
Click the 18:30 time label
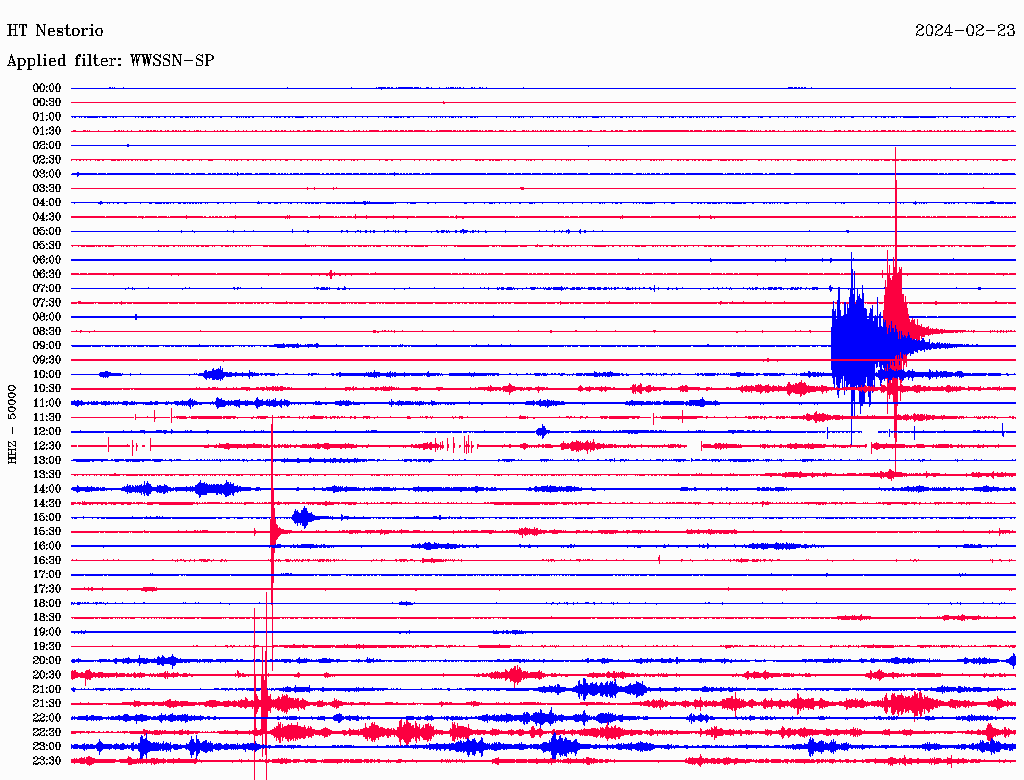coord(47,618)
